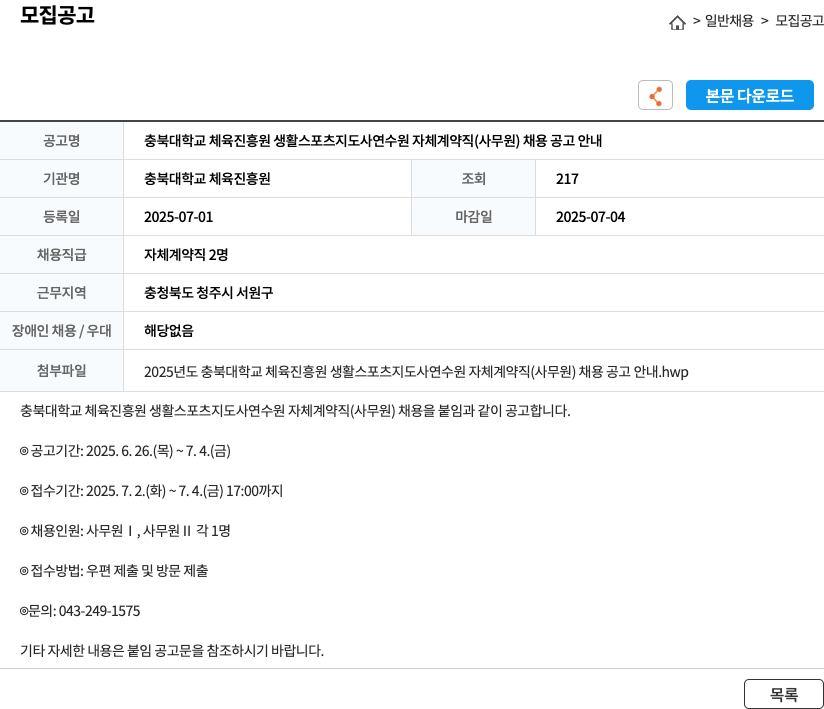This screenshot has height=709, width=824.
Task: Click the 근무지역 label cell
Action: pos(61,293)
